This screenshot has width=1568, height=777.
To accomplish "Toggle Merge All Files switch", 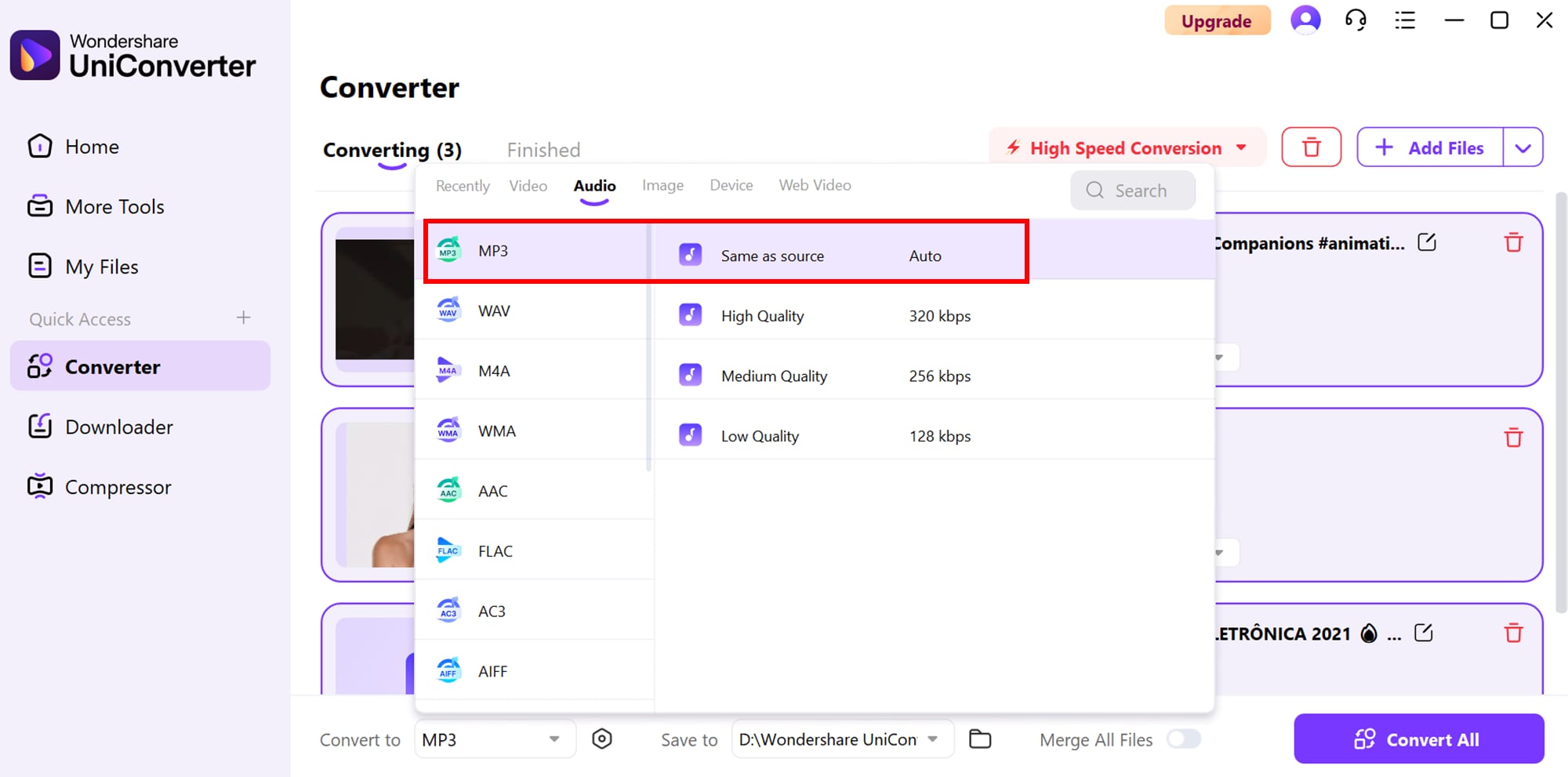I will [x=1183, y=739].
